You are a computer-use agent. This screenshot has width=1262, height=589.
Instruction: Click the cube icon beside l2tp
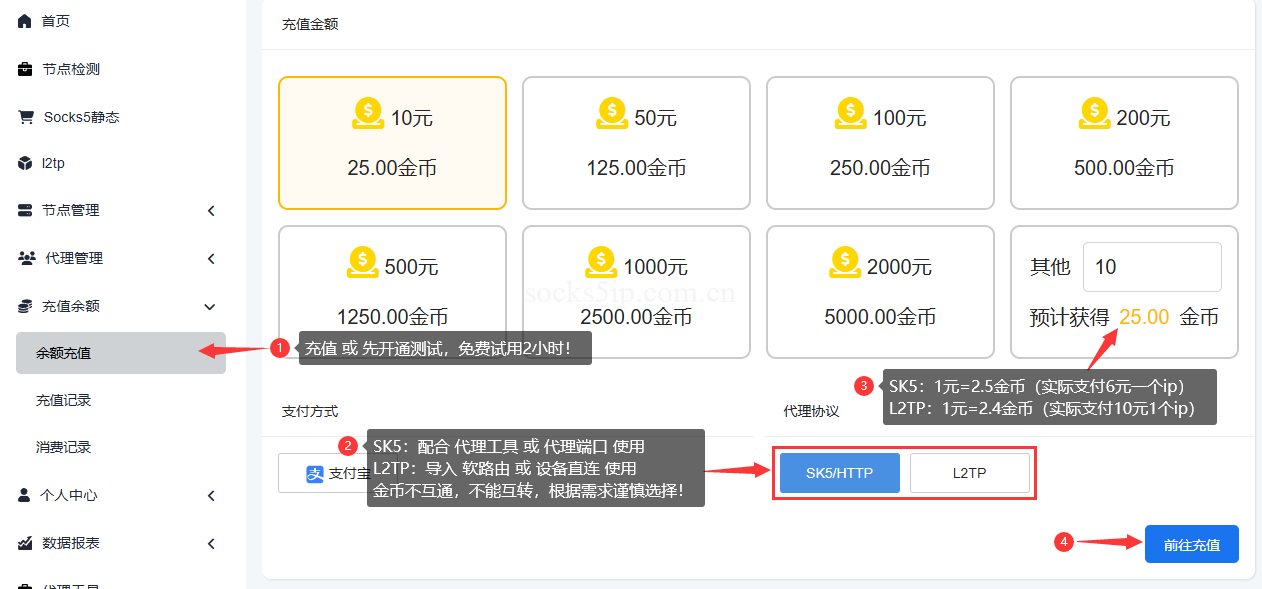25,163
